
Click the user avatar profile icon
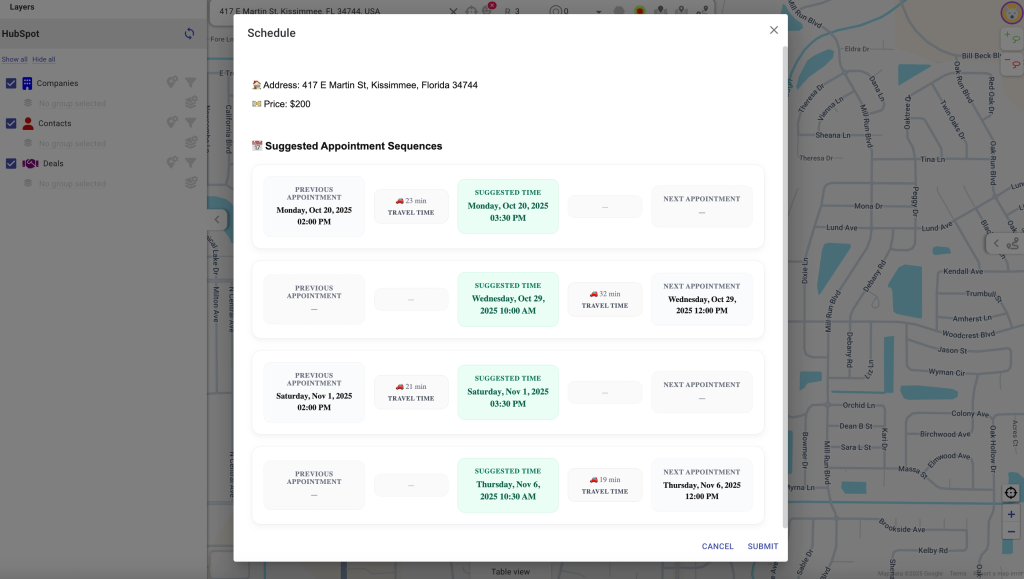(1010, 12)
